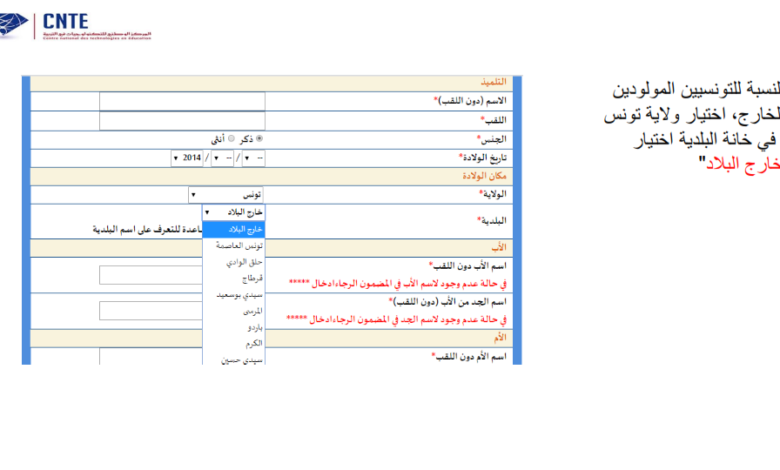The image size is (780, 470).
Task: Click red note under grandfather's name label
Action: pyautogui.click(x=396, y=319)
